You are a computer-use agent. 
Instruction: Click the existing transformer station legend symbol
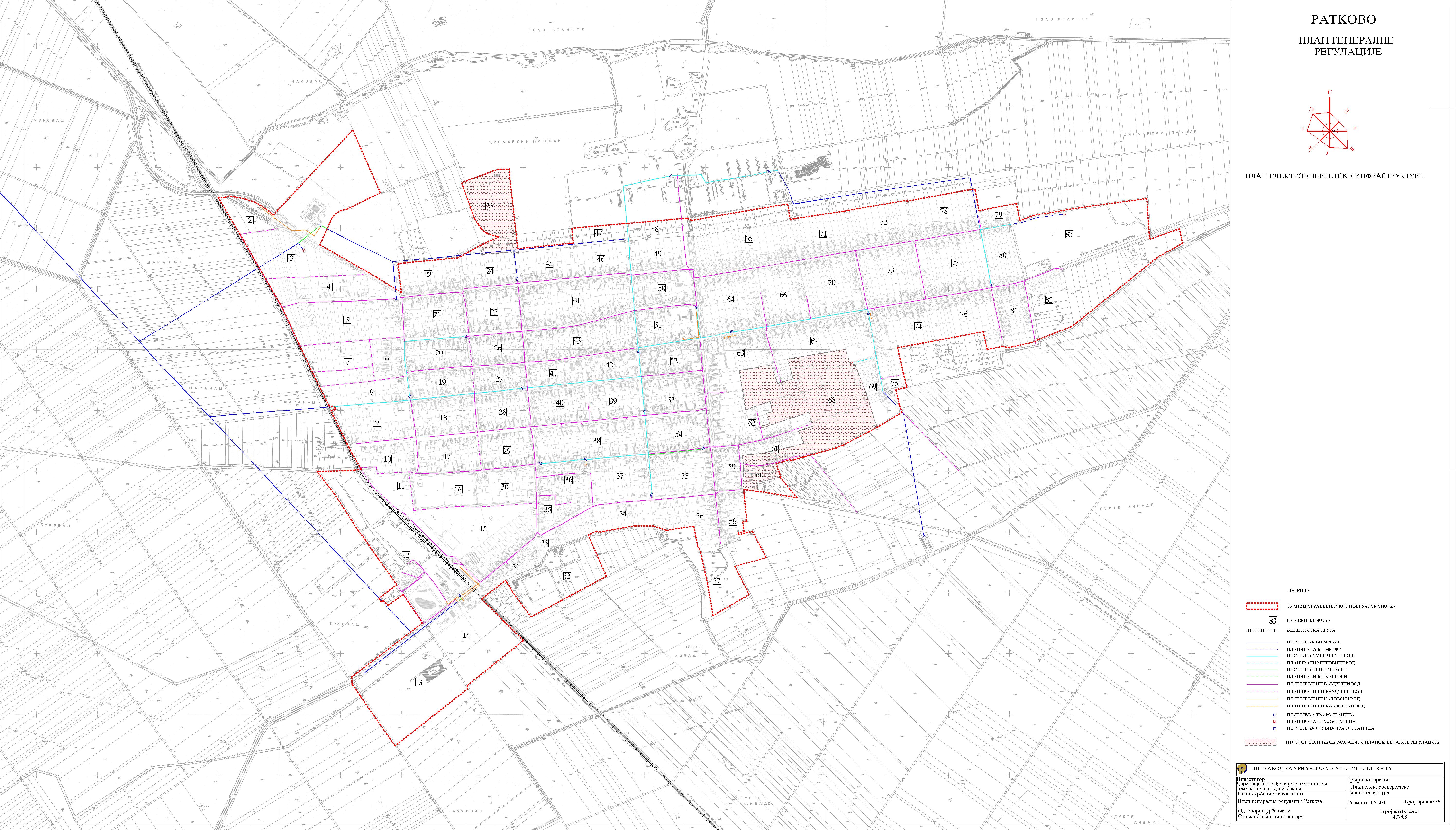1275,715
